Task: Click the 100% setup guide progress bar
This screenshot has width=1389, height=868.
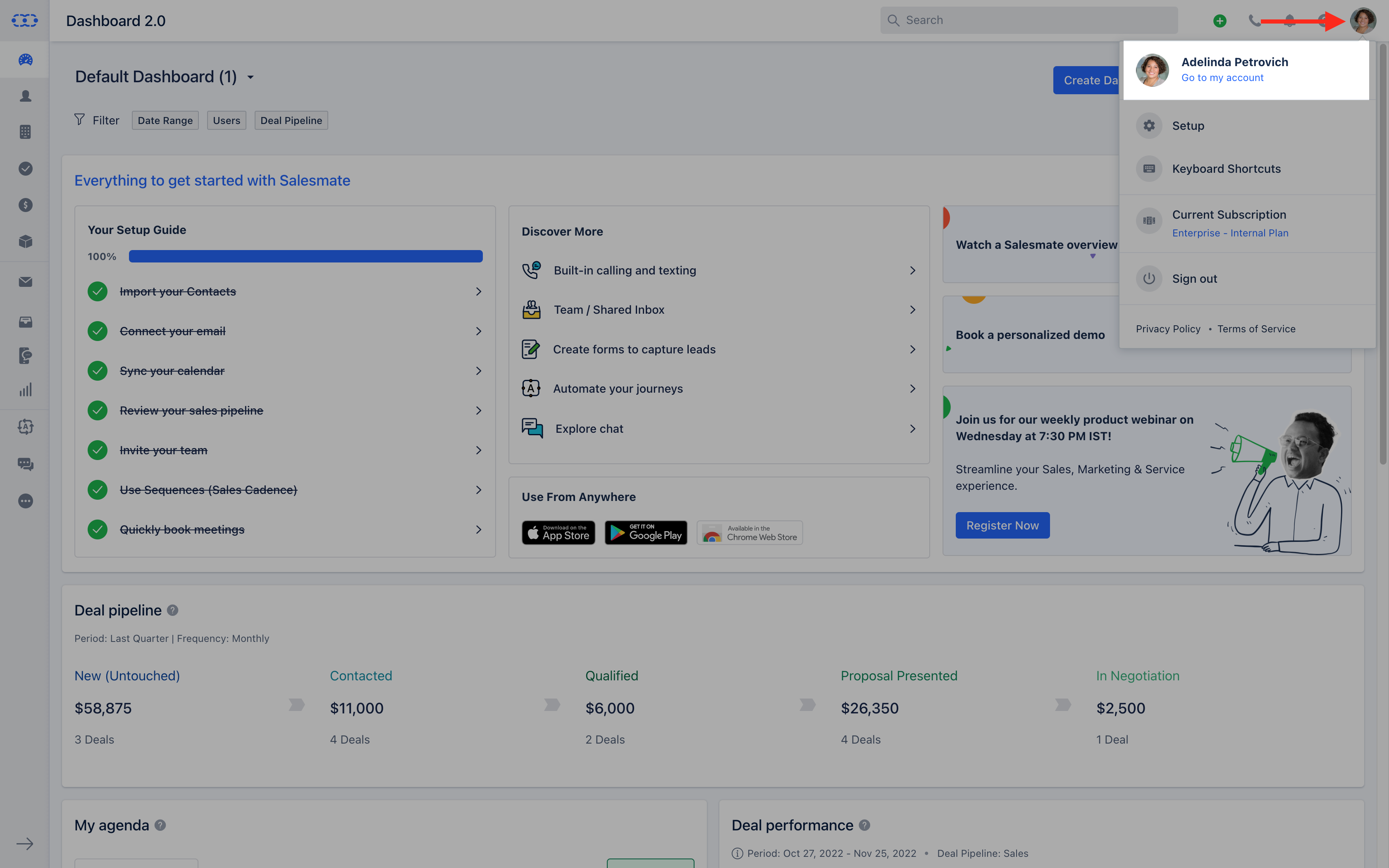Action: pyautogui.click(x=305, y=257)
